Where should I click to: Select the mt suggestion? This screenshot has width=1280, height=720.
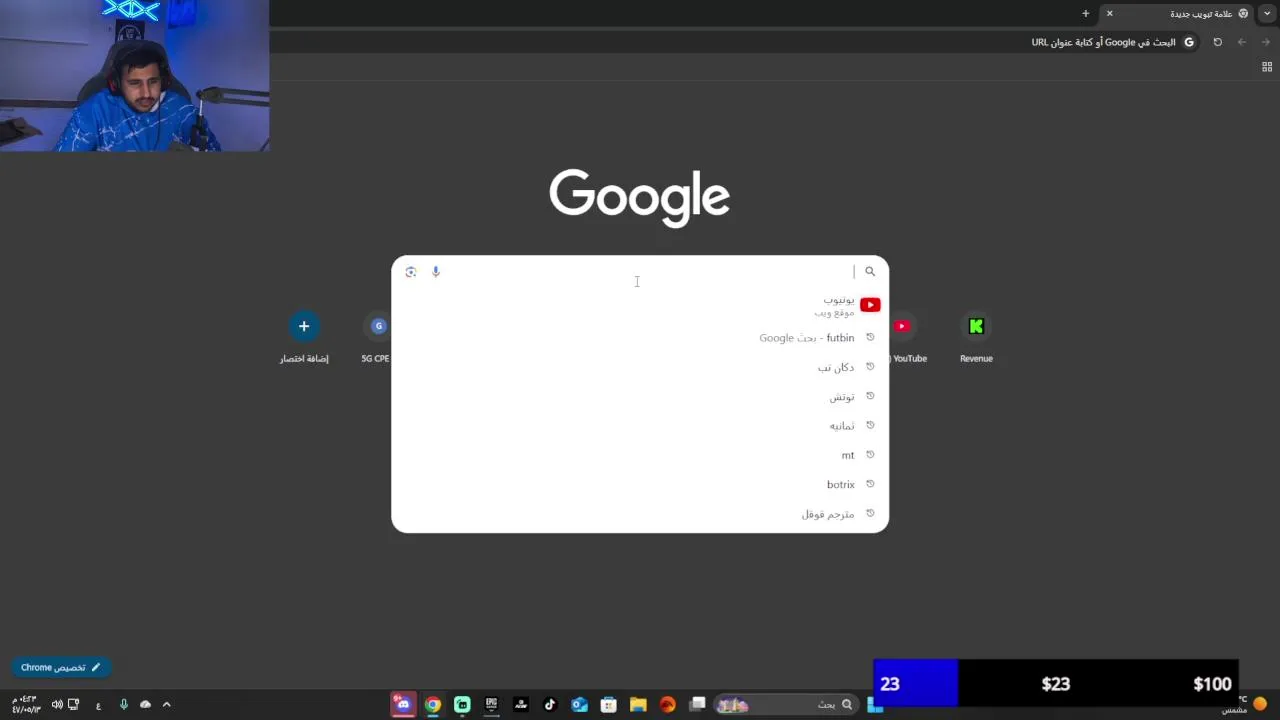(x=640, y=455)
